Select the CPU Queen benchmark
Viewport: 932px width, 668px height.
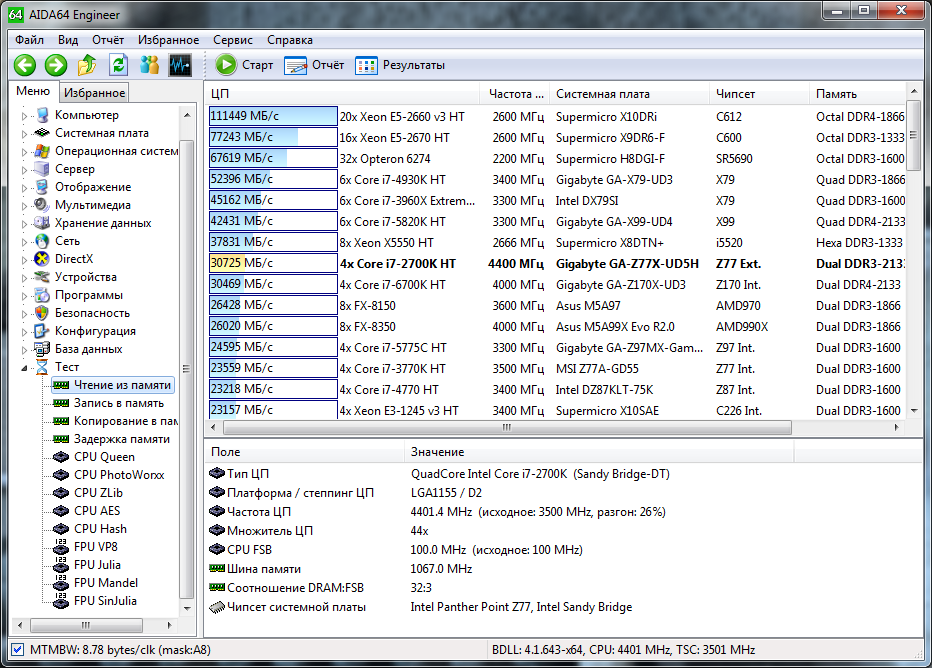pyautogui.click(x=94, y=457)
